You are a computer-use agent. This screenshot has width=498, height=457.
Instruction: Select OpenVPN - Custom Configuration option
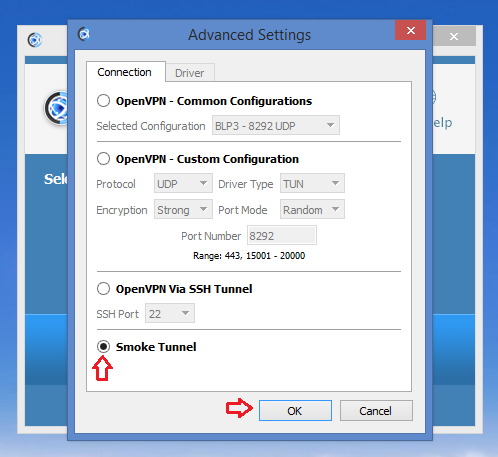103,159
